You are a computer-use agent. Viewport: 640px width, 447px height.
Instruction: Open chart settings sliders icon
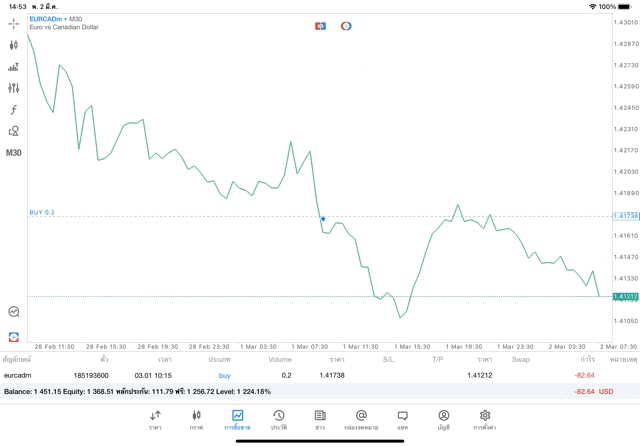pos(14,88)
